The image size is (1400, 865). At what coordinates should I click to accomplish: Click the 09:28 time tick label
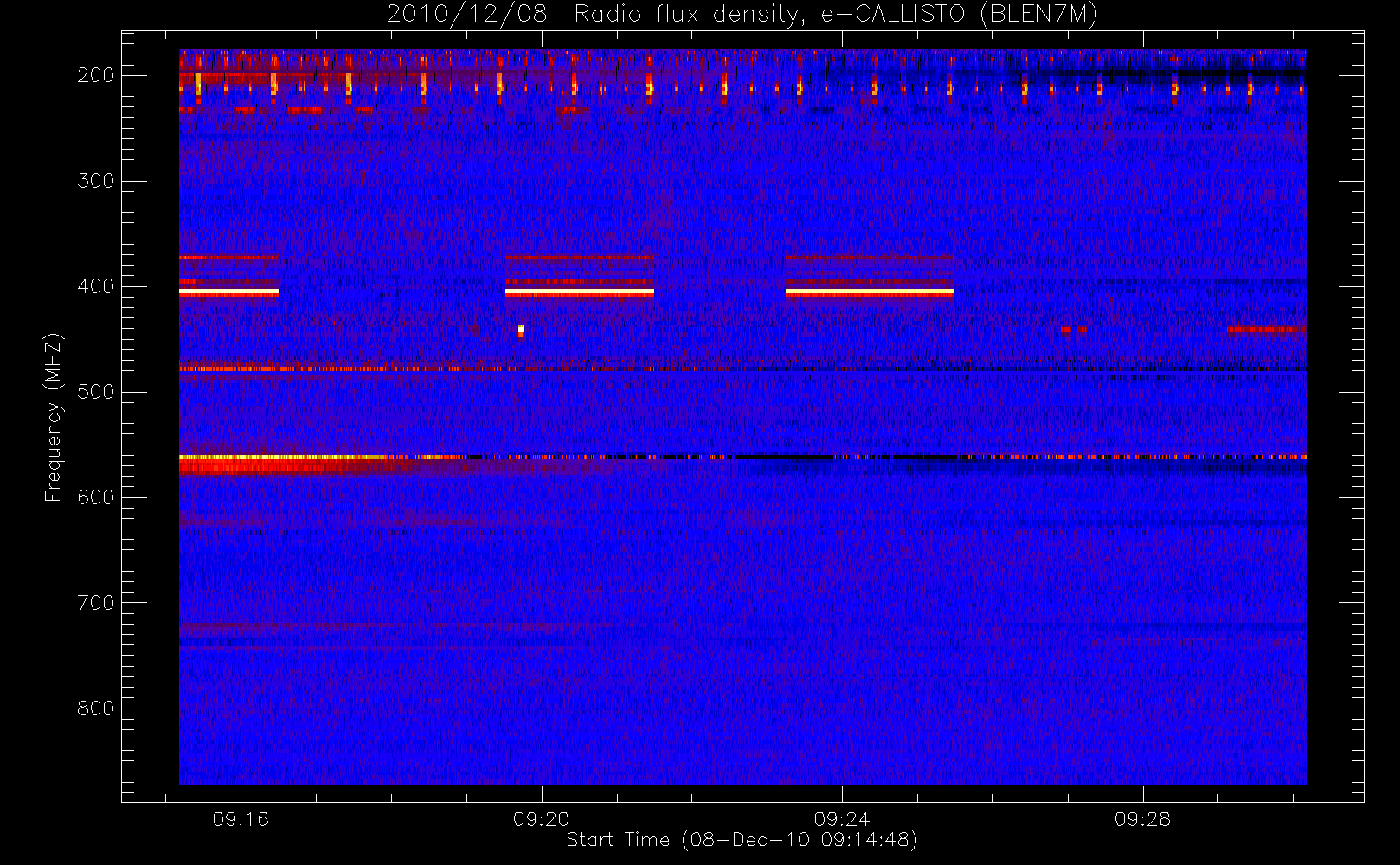[x=1142, y=819]
